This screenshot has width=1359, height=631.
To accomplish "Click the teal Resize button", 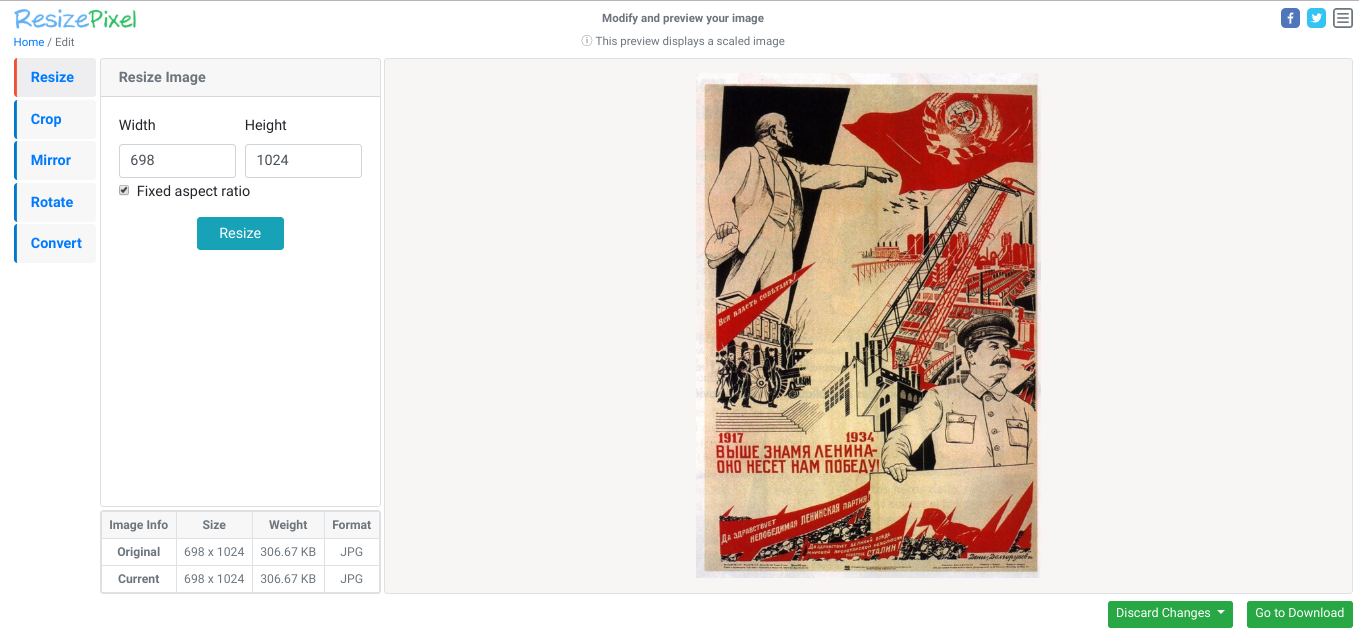I will click(x=240, y=233).
